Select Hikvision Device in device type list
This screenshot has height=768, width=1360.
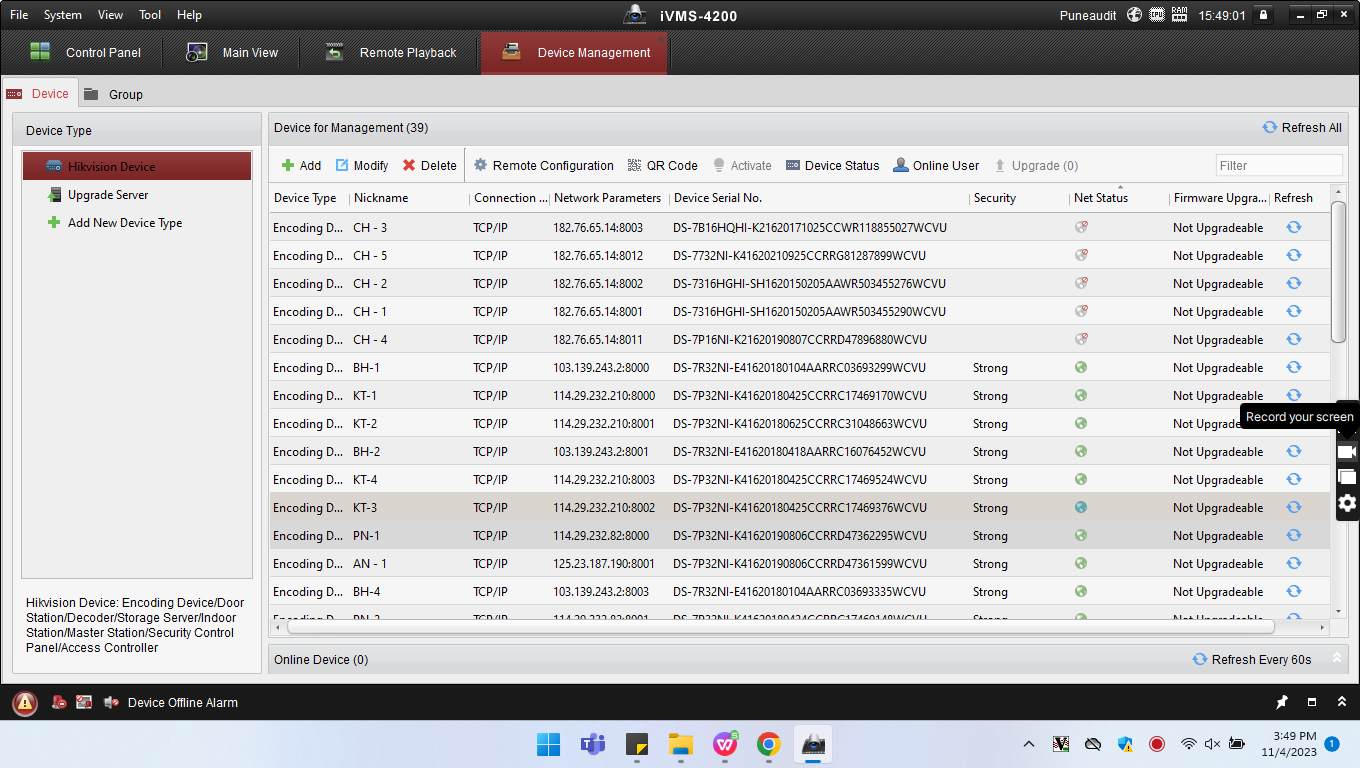137,167
